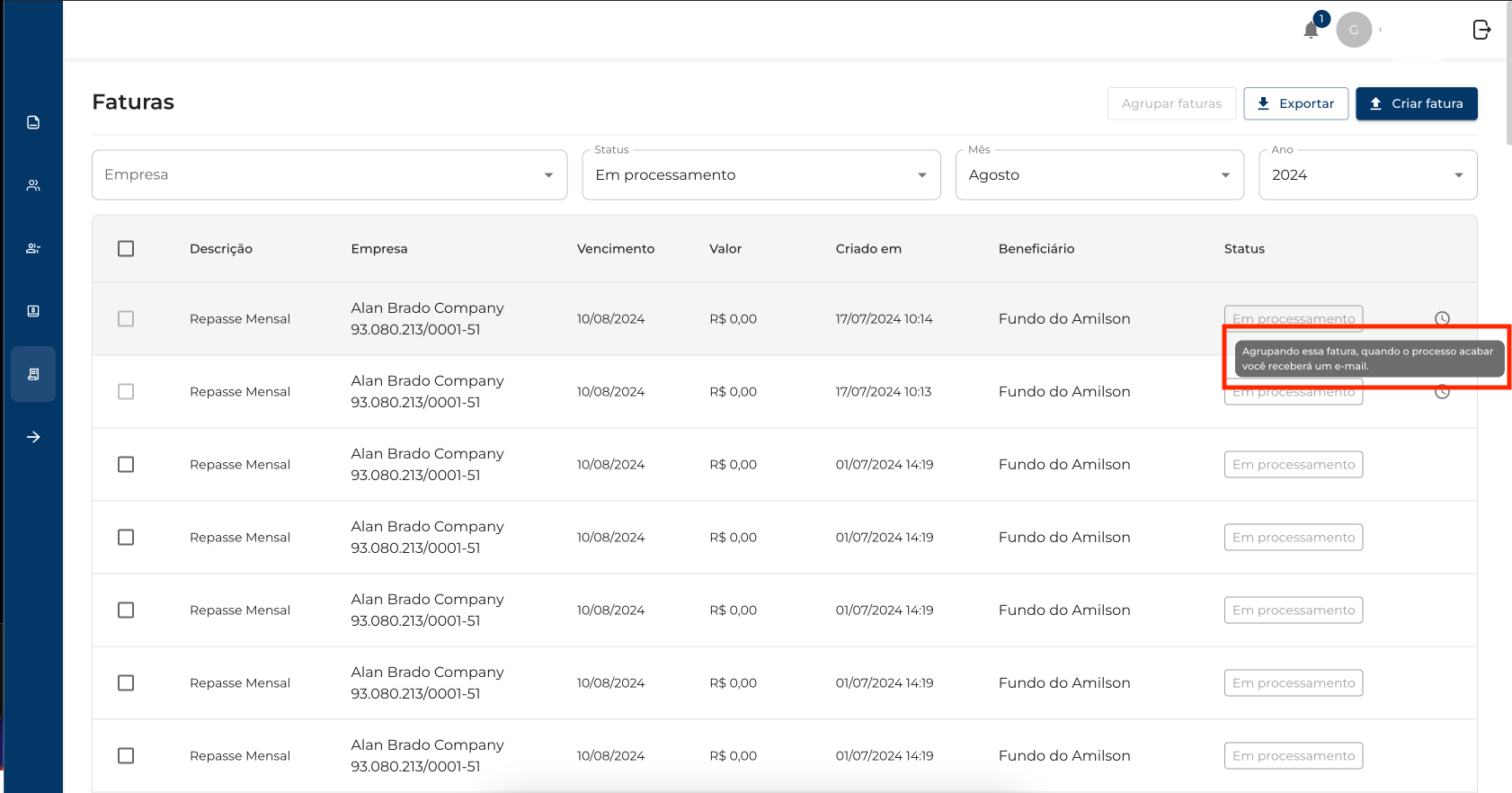Click the Exportar button
The height and width of the screenshot is (793, 1512).
tap(1295, 103)
